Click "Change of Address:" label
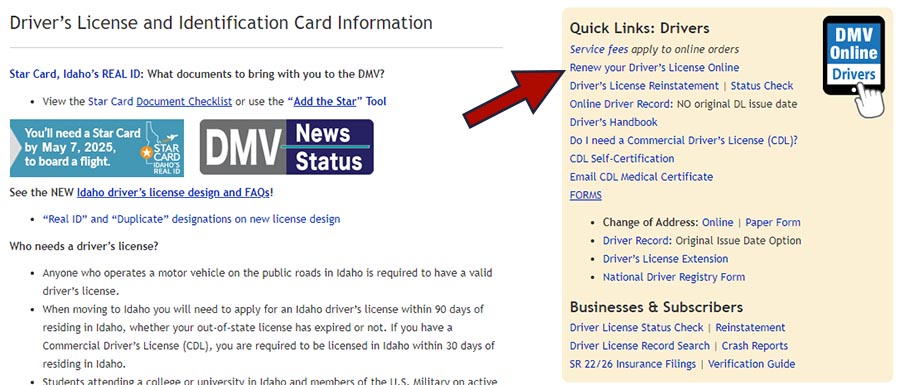This screenshot has width=900, height=385. point(650,222)
